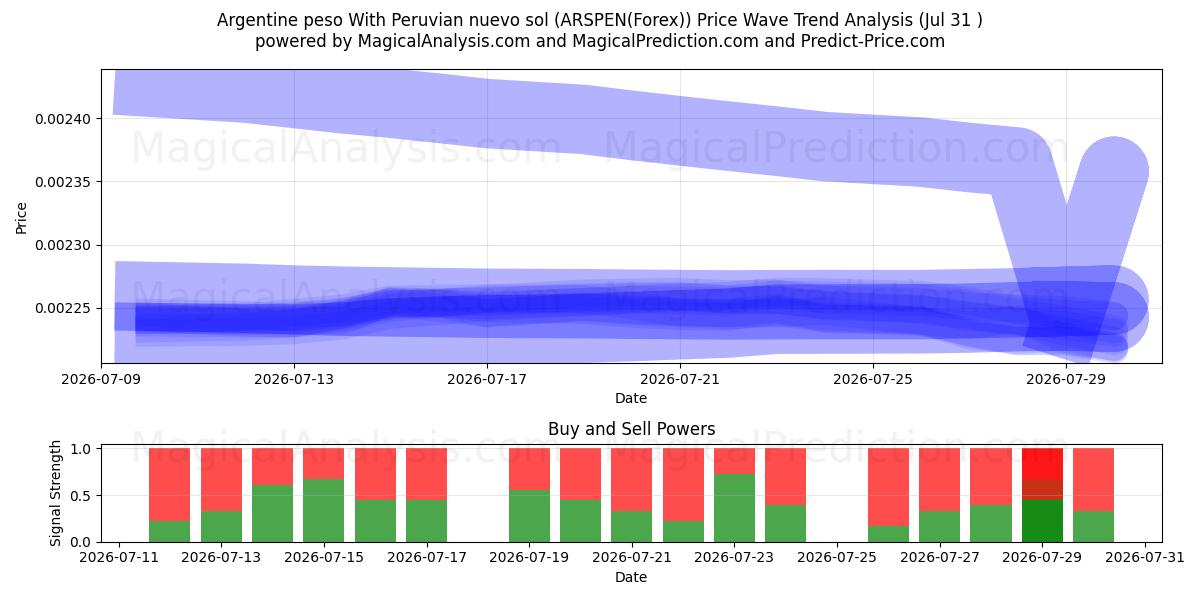Click the 2026-07-25 date label on price chart
This screenshot has width=1200, height=600.
click(x=873, y=379)
